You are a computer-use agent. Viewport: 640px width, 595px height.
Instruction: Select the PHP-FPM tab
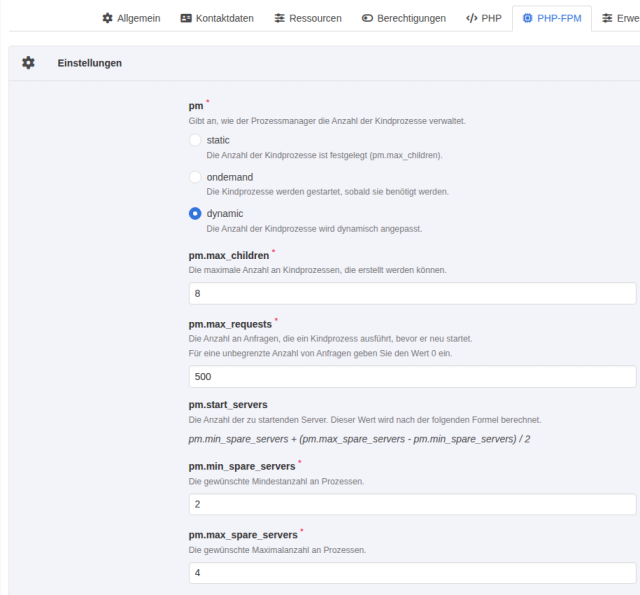552,18
